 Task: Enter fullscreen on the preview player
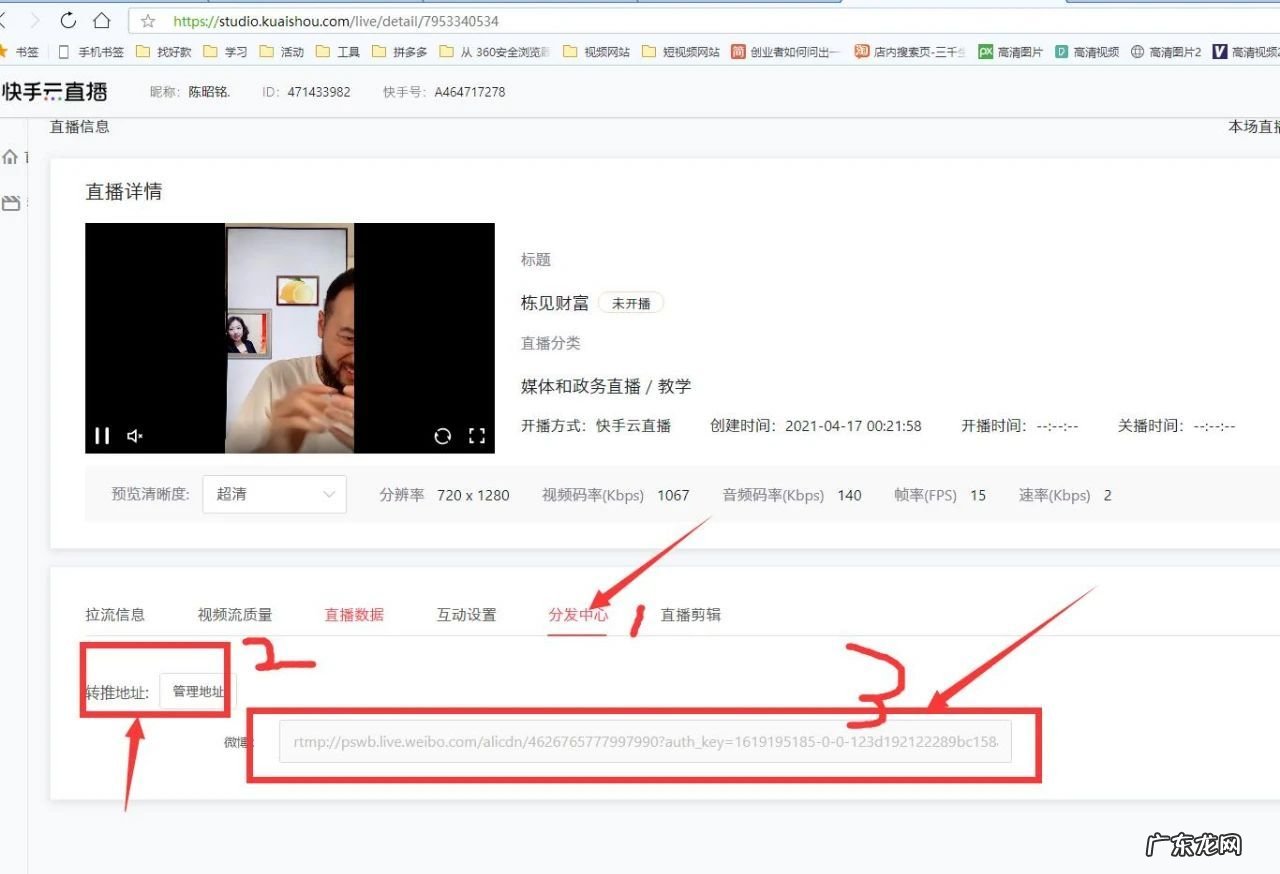point(476,436)
